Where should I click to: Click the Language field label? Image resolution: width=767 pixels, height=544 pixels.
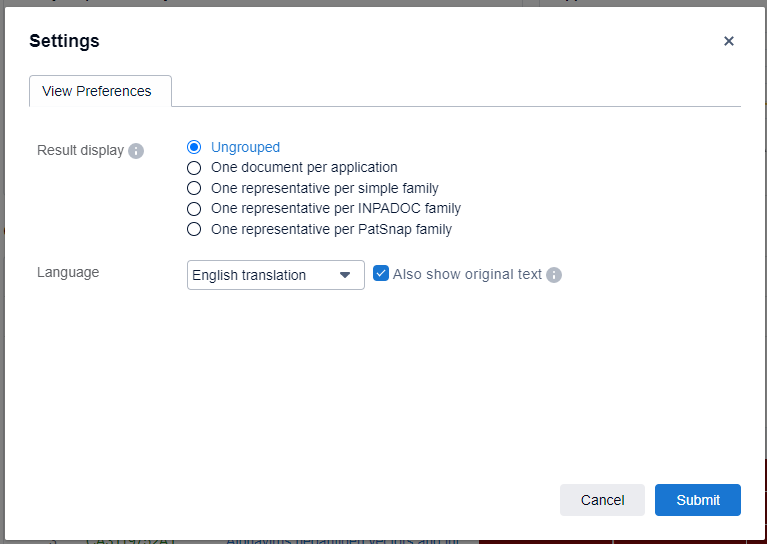pyautogui.click(x=68, y=272)
